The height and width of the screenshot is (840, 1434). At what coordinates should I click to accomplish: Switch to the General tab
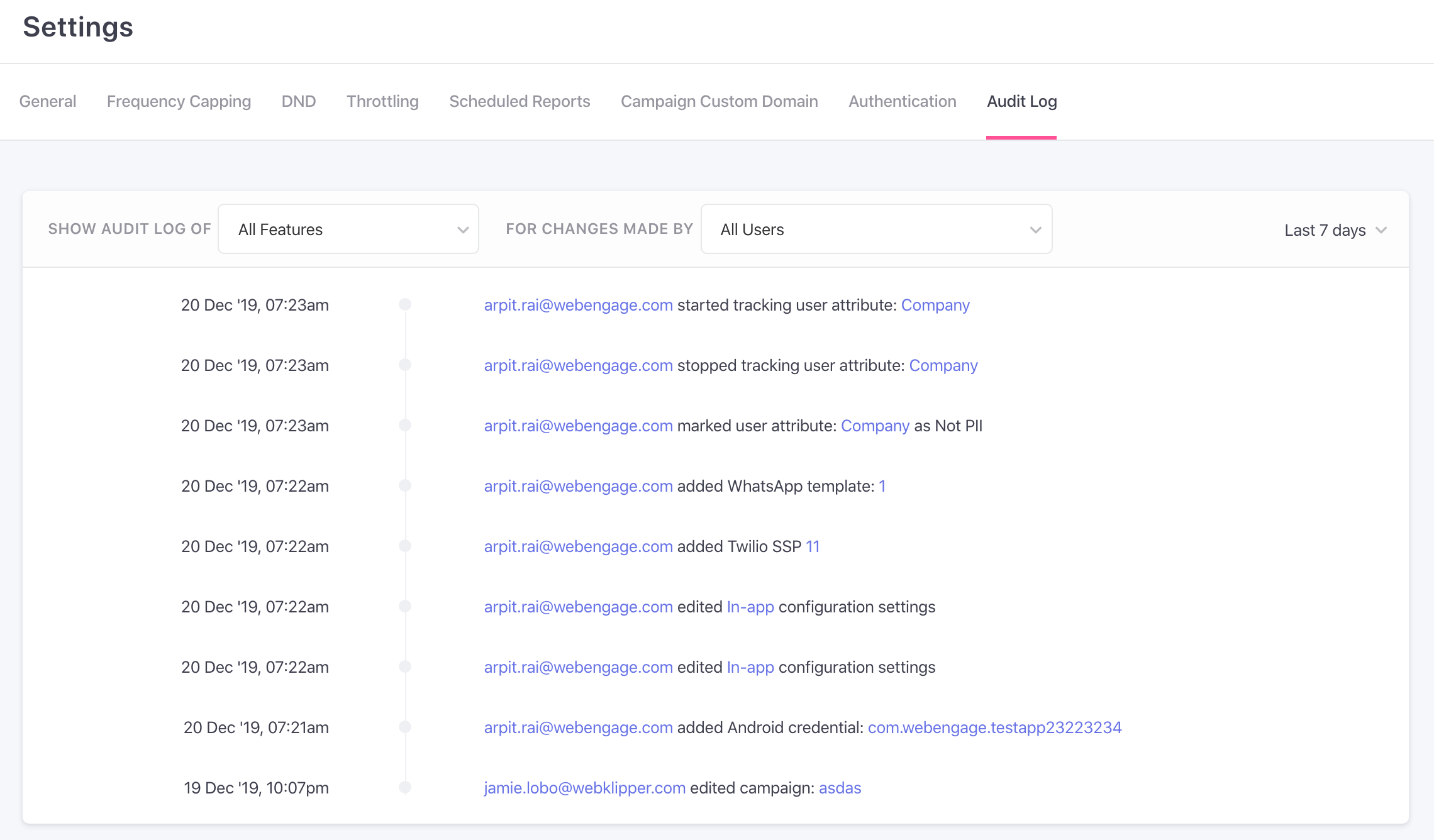[48, 101]
